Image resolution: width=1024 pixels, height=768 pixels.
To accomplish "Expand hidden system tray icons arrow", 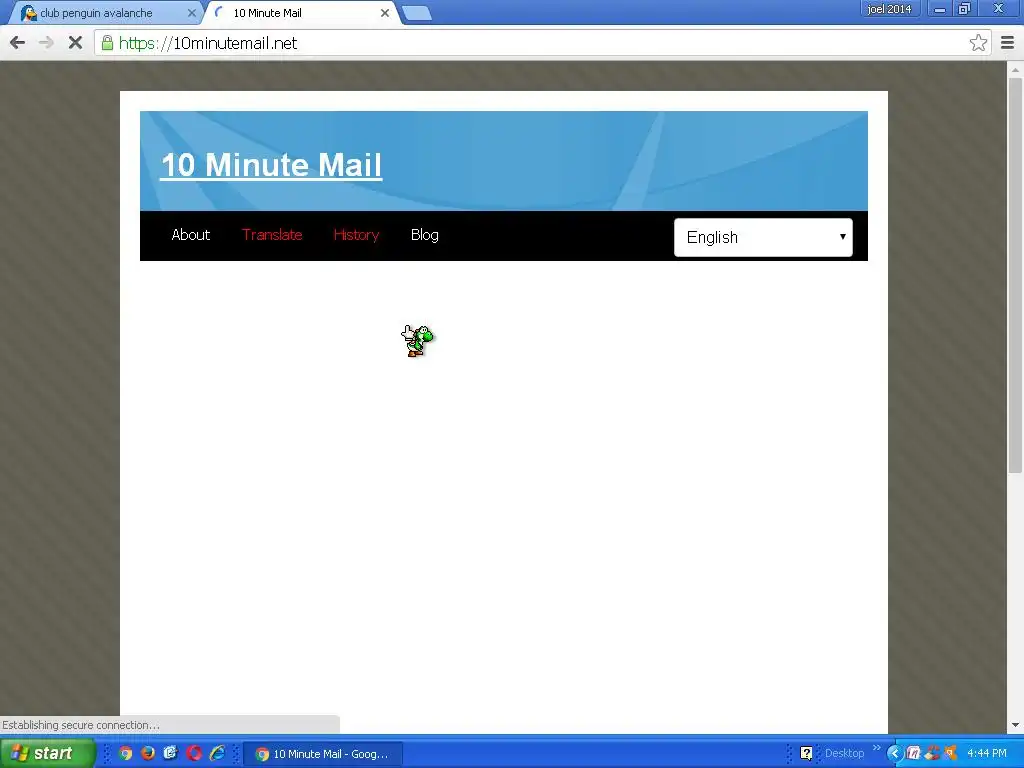I will point(895,754).
